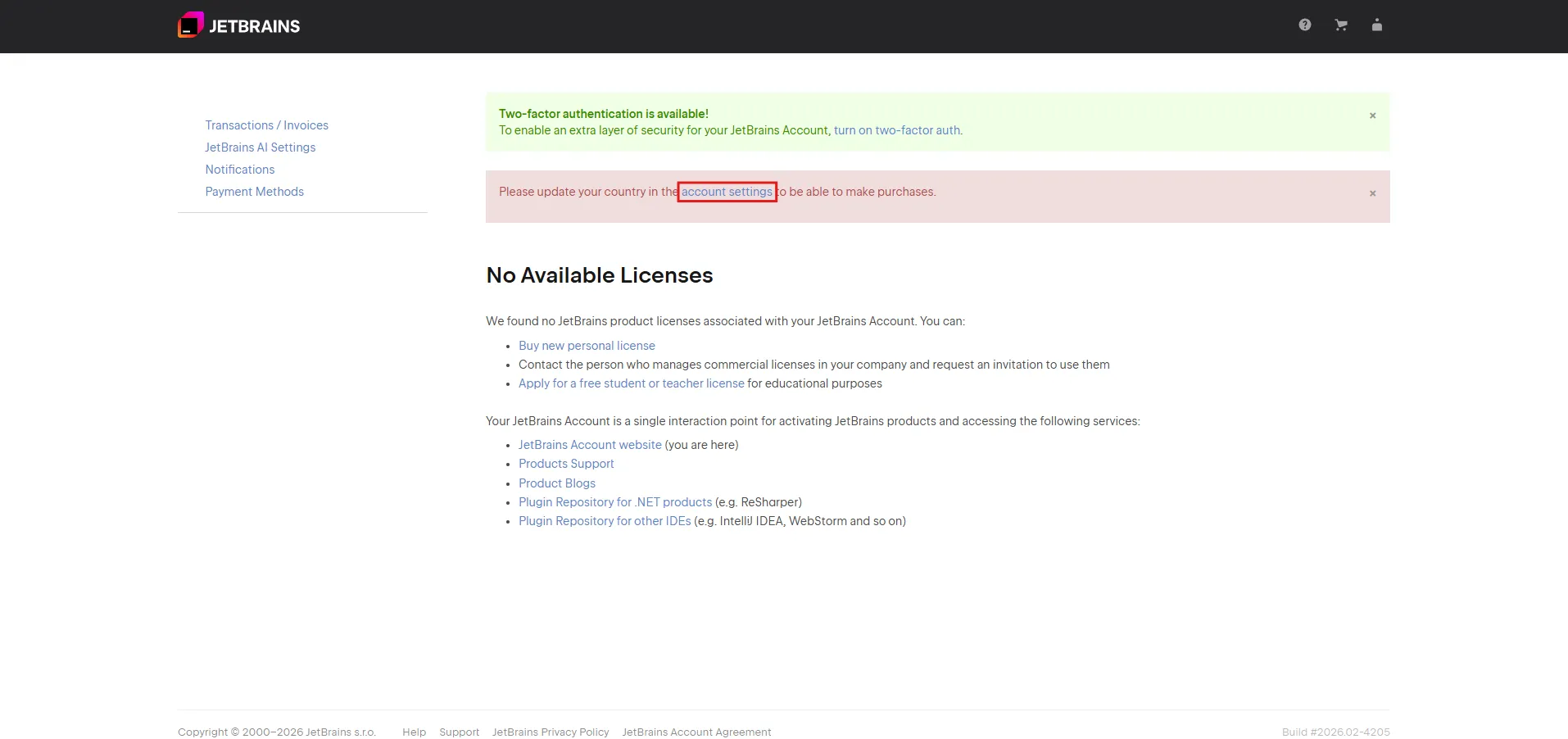The width and height of the screenshot is (1568, 739).
Task: Click the Build #2026.02-4205 text
Action: coord(1336,732)
